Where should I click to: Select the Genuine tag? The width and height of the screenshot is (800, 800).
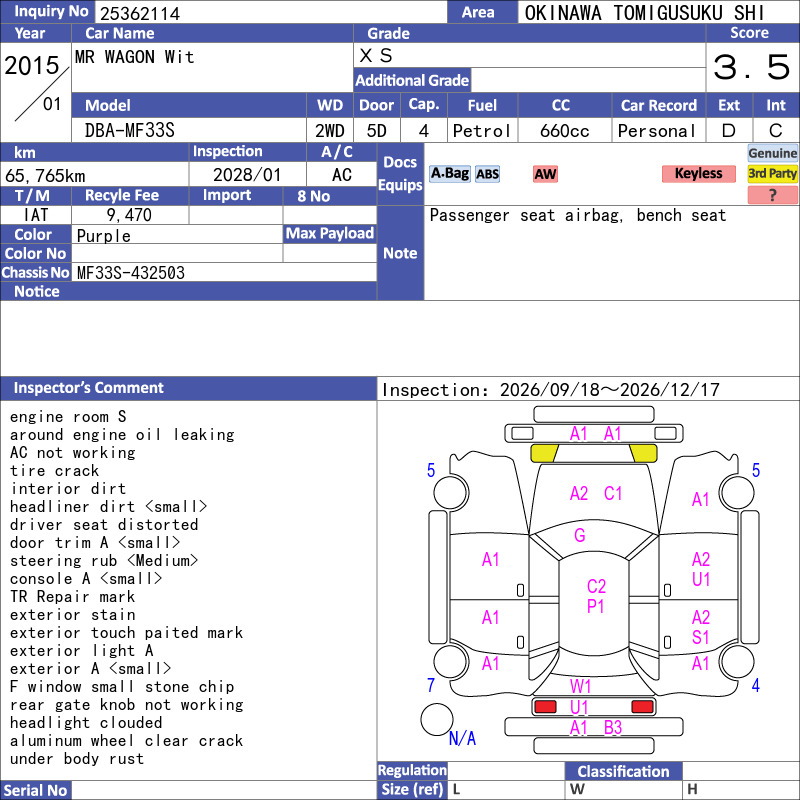point(772,153)
